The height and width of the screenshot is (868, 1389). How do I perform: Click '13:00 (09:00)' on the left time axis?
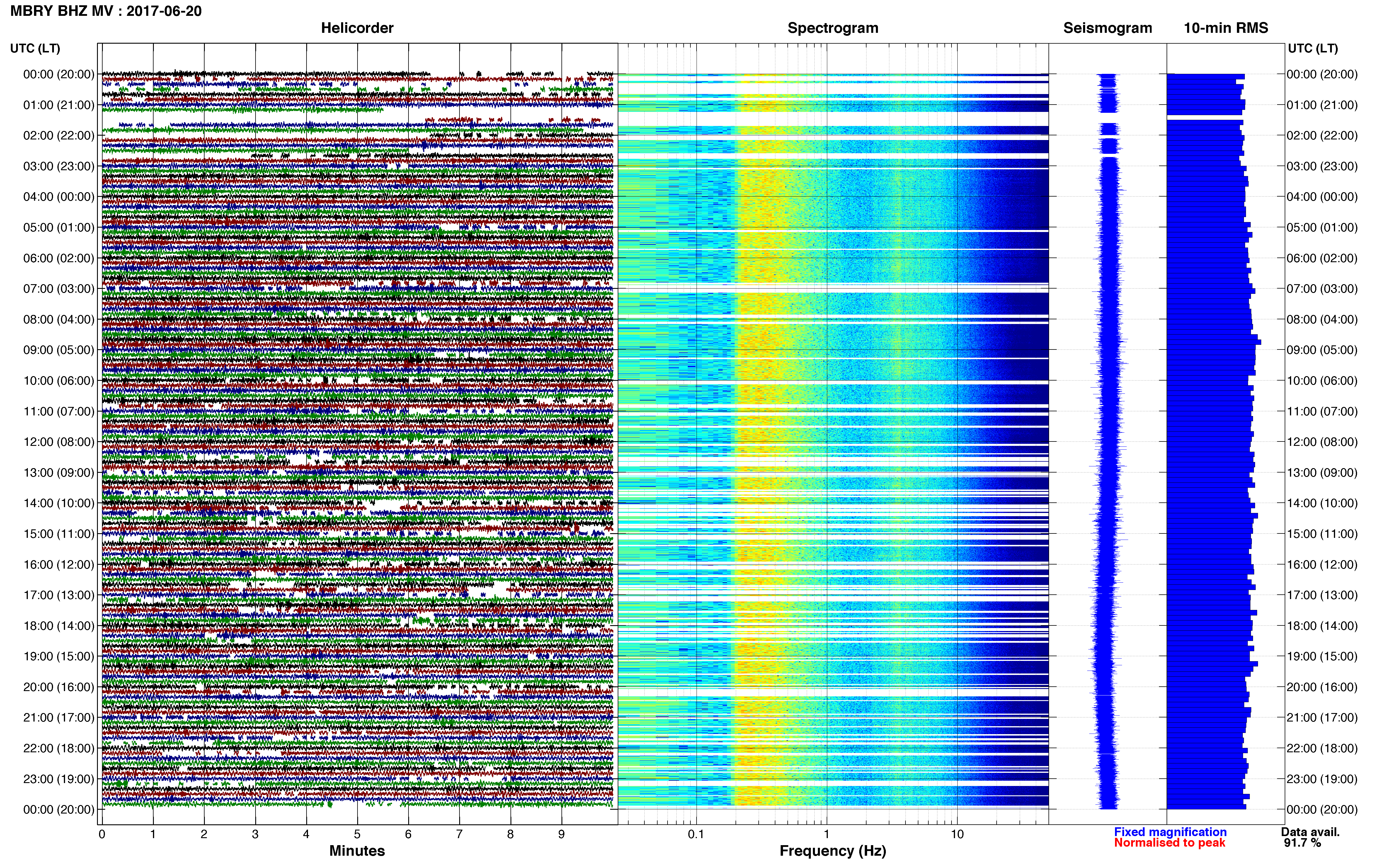(59, 473)
